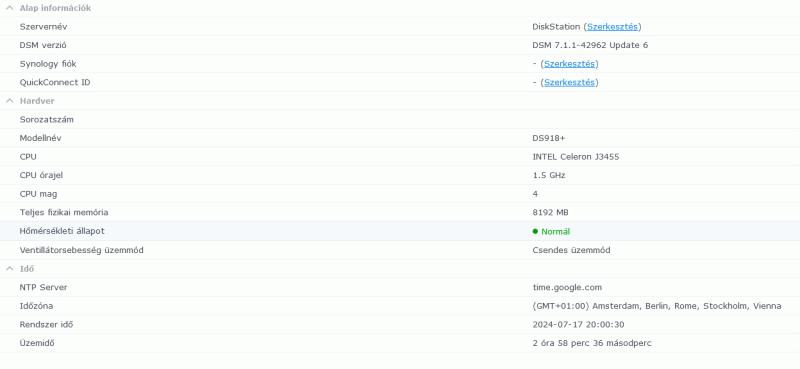
Task: Click the Modellnév label
Action: point(41,138)
